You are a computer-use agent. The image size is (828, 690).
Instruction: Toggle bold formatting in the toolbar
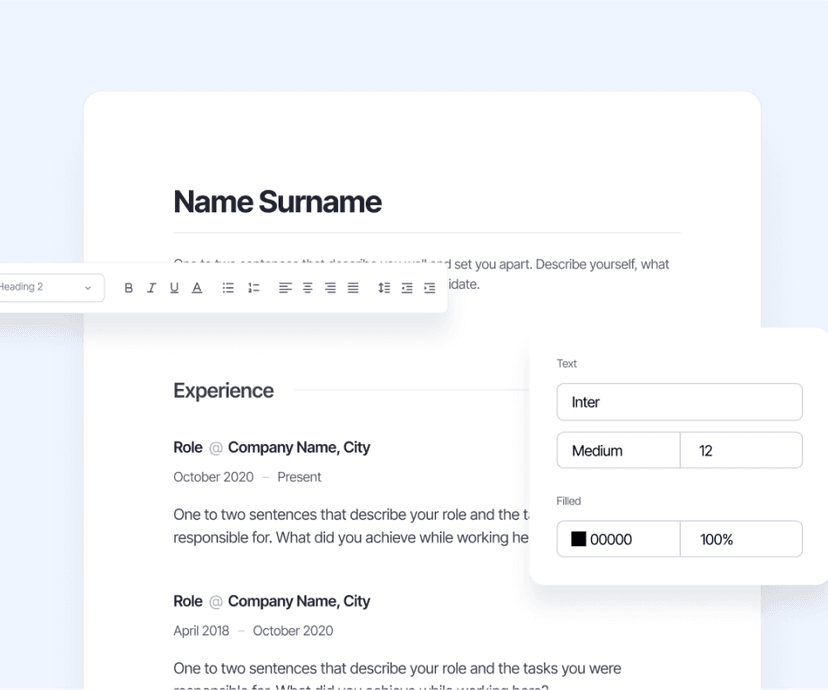128,287
